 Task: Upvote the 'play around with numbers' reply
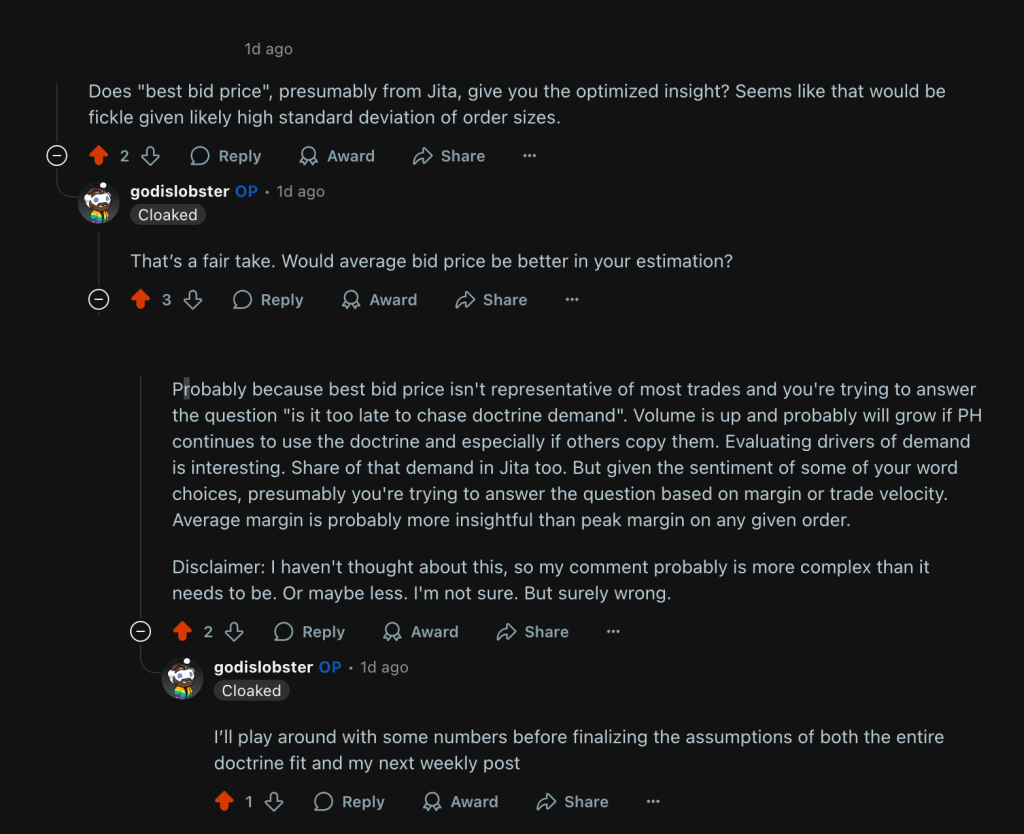point(224,802)
